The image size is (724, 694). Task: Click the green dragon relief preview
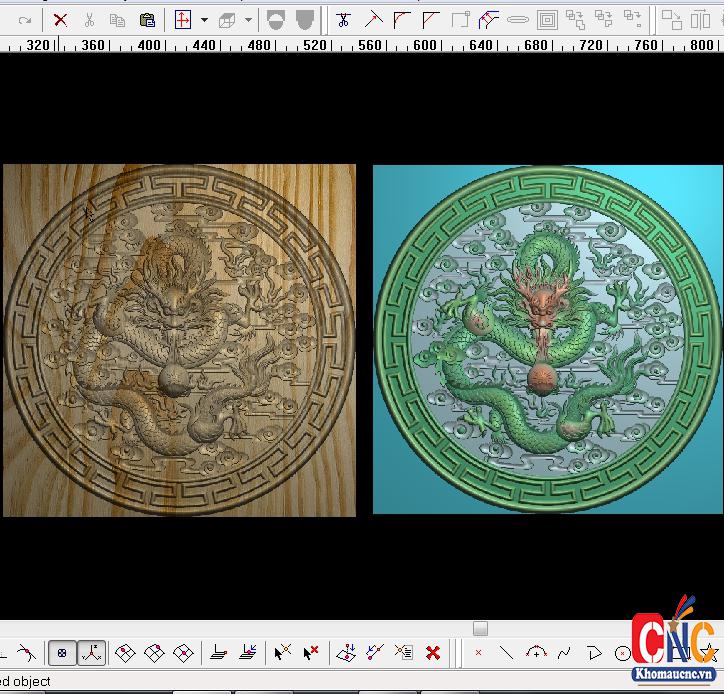(547, 340)
